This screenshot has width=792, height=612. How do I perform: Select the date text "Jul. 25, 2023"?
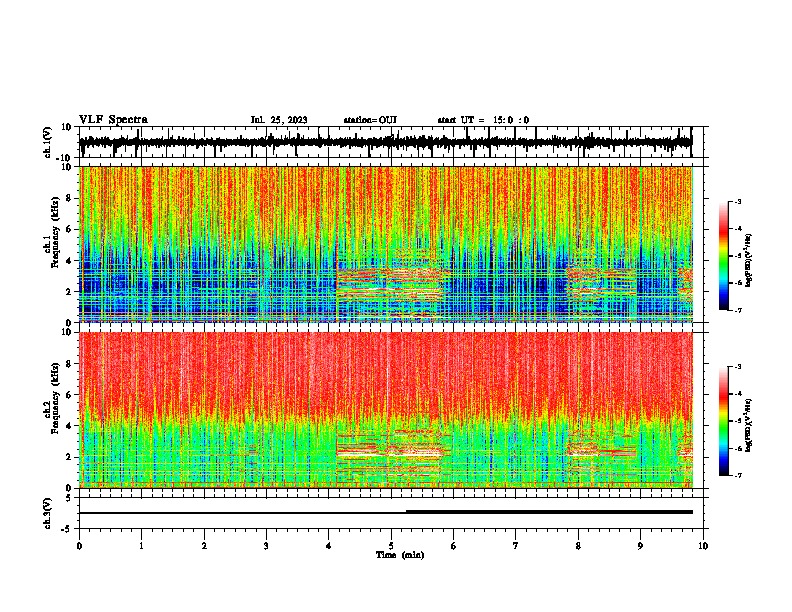279,120
